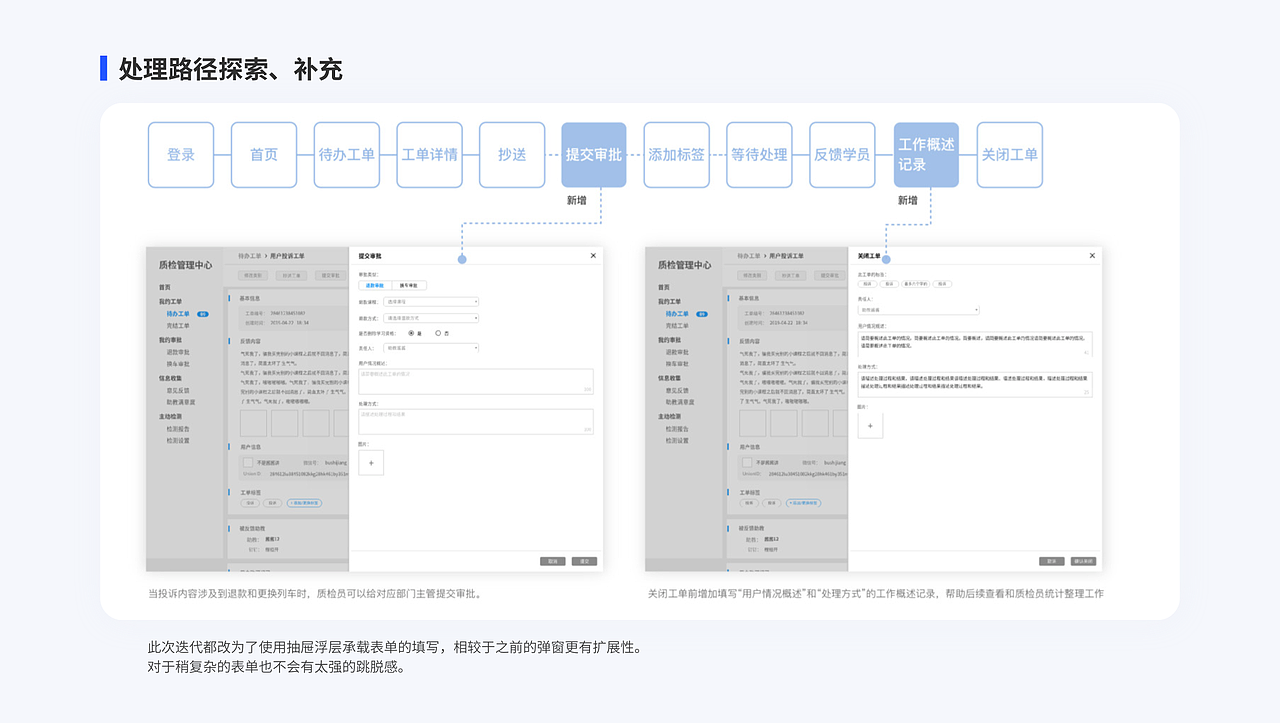1280x723 pixels.
Task: Click inside the 用户情况概述 text area
Action: 475,380
